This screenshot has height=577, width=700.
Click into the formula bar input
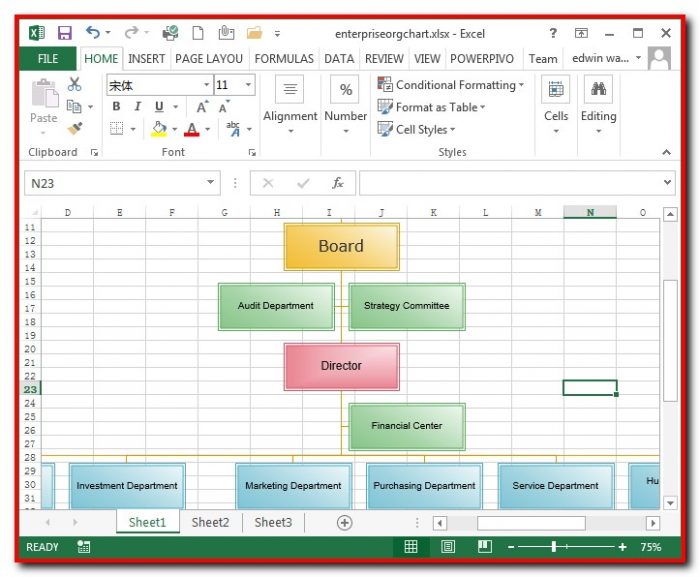(x=510, y=183)
